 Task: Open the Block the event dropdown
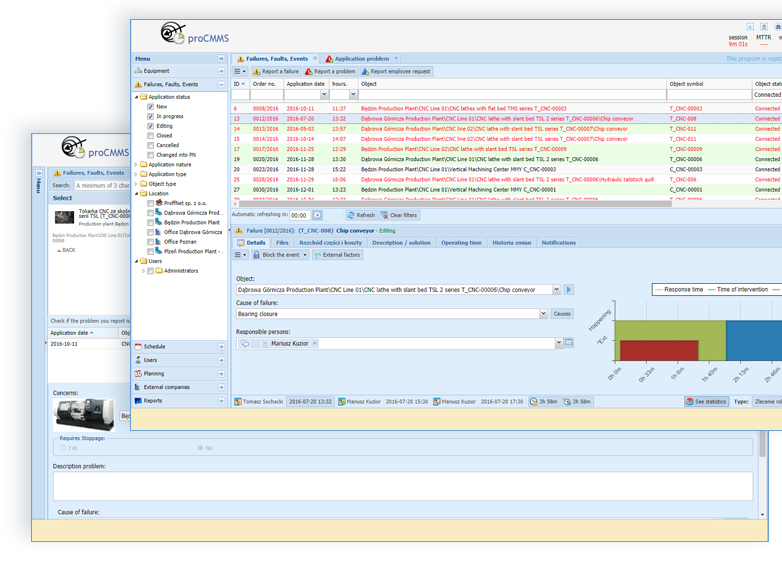pos(305,255)
